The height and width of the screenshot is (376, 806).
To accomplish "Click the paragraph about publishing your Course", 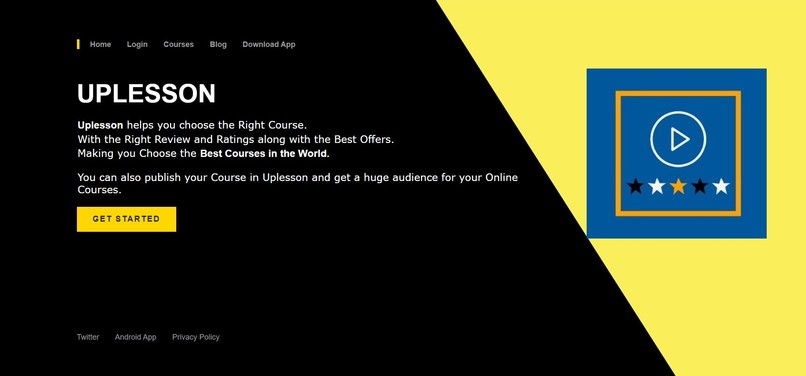I will pos(298,184).
